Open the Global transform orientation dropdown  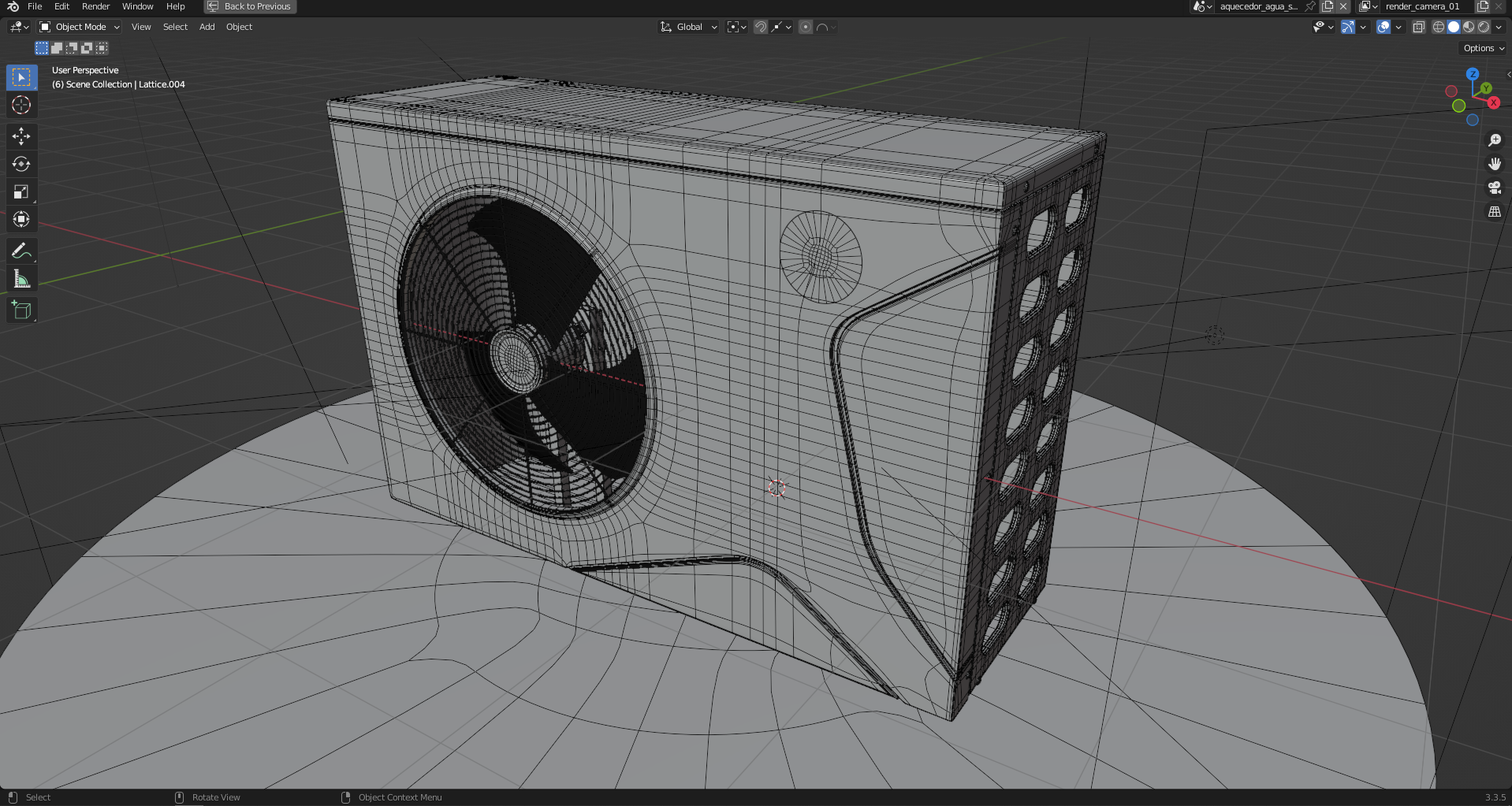689,27
